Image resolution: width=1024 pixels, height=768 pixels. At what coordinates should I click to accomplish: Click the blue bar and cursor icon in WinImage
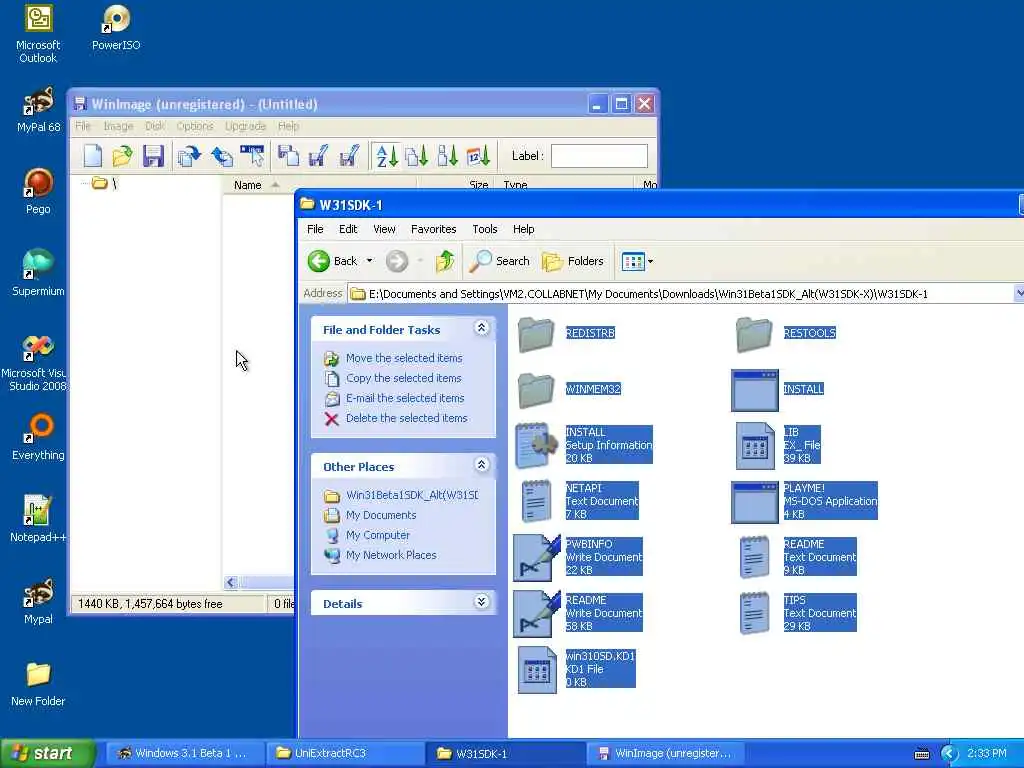253,156
